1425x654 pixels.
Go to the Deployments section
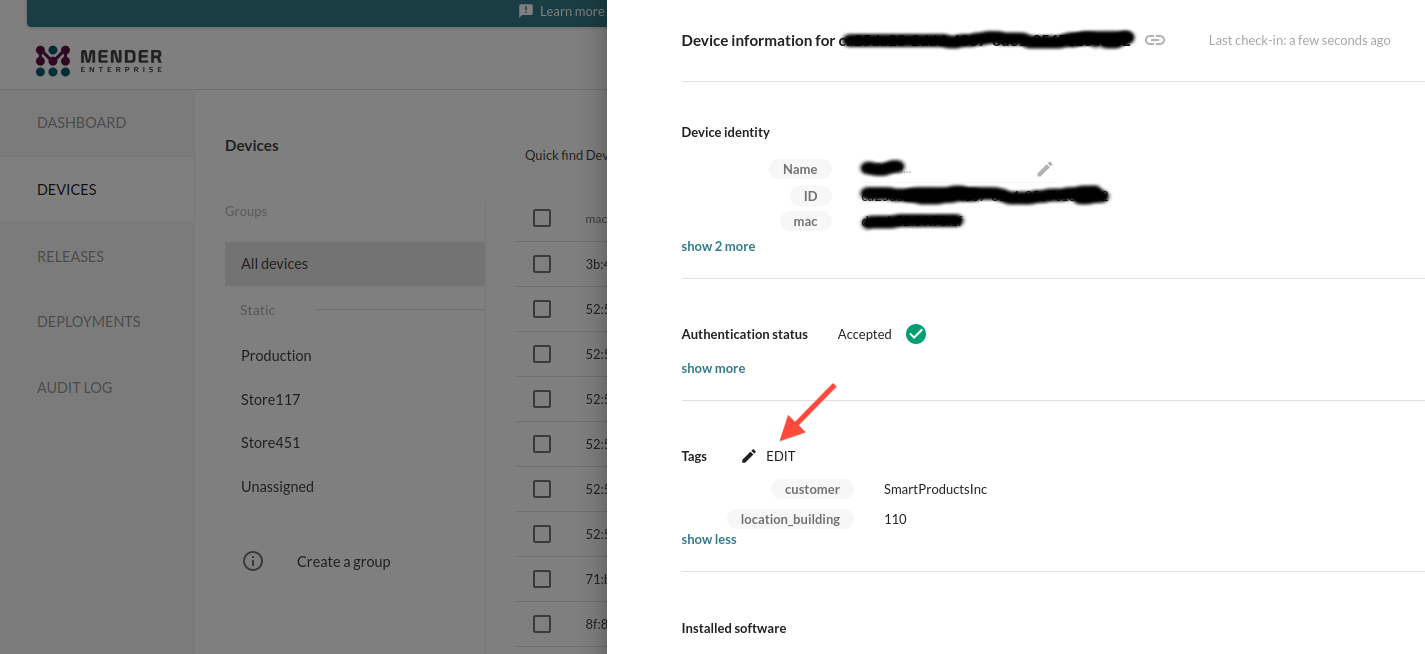click(x=89, y=322)
